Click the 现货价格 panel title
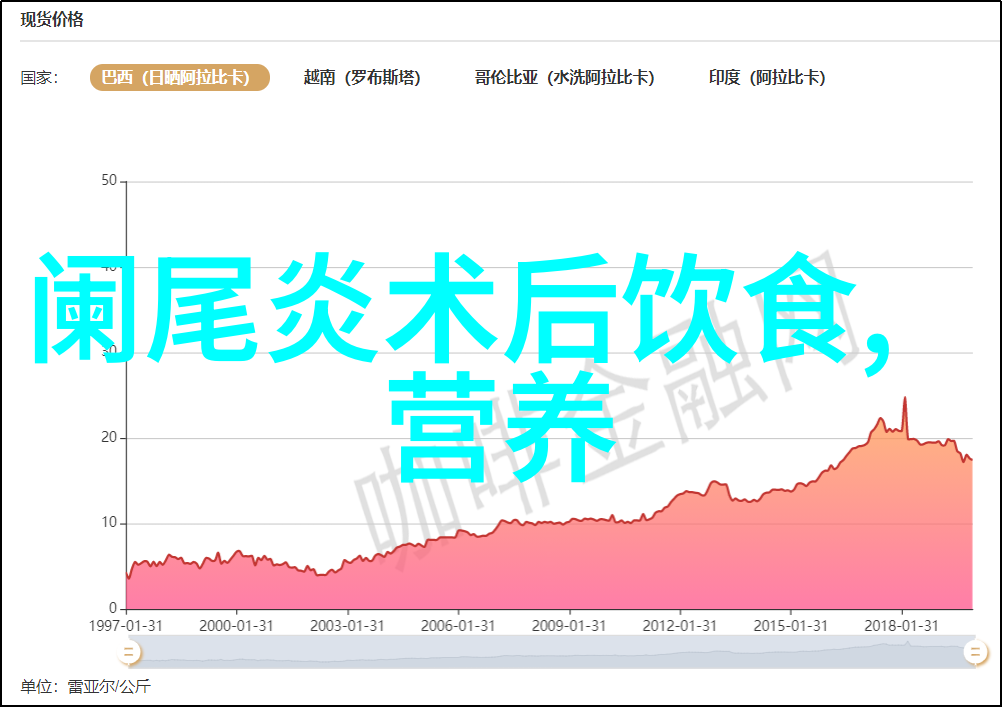The image size is (1002, 707). [x=53, y=20]
